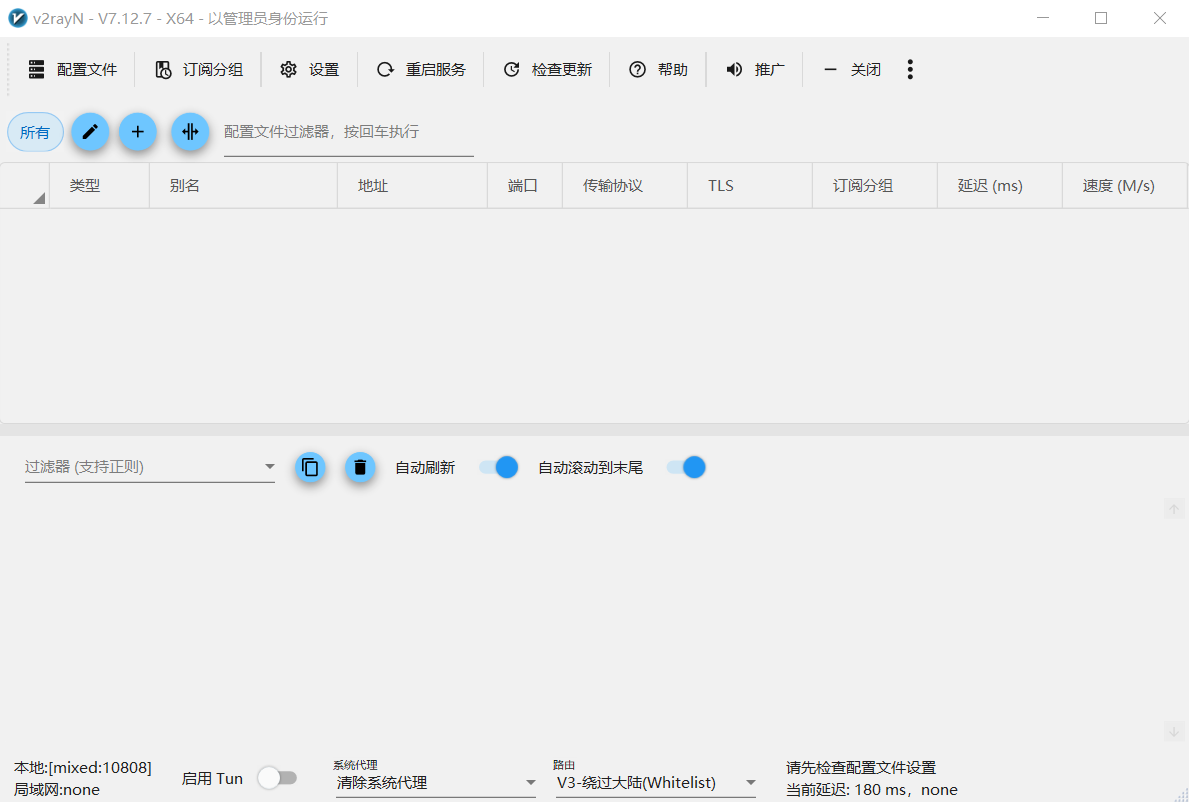Clear the log with the trash icon

click(360, 467)
